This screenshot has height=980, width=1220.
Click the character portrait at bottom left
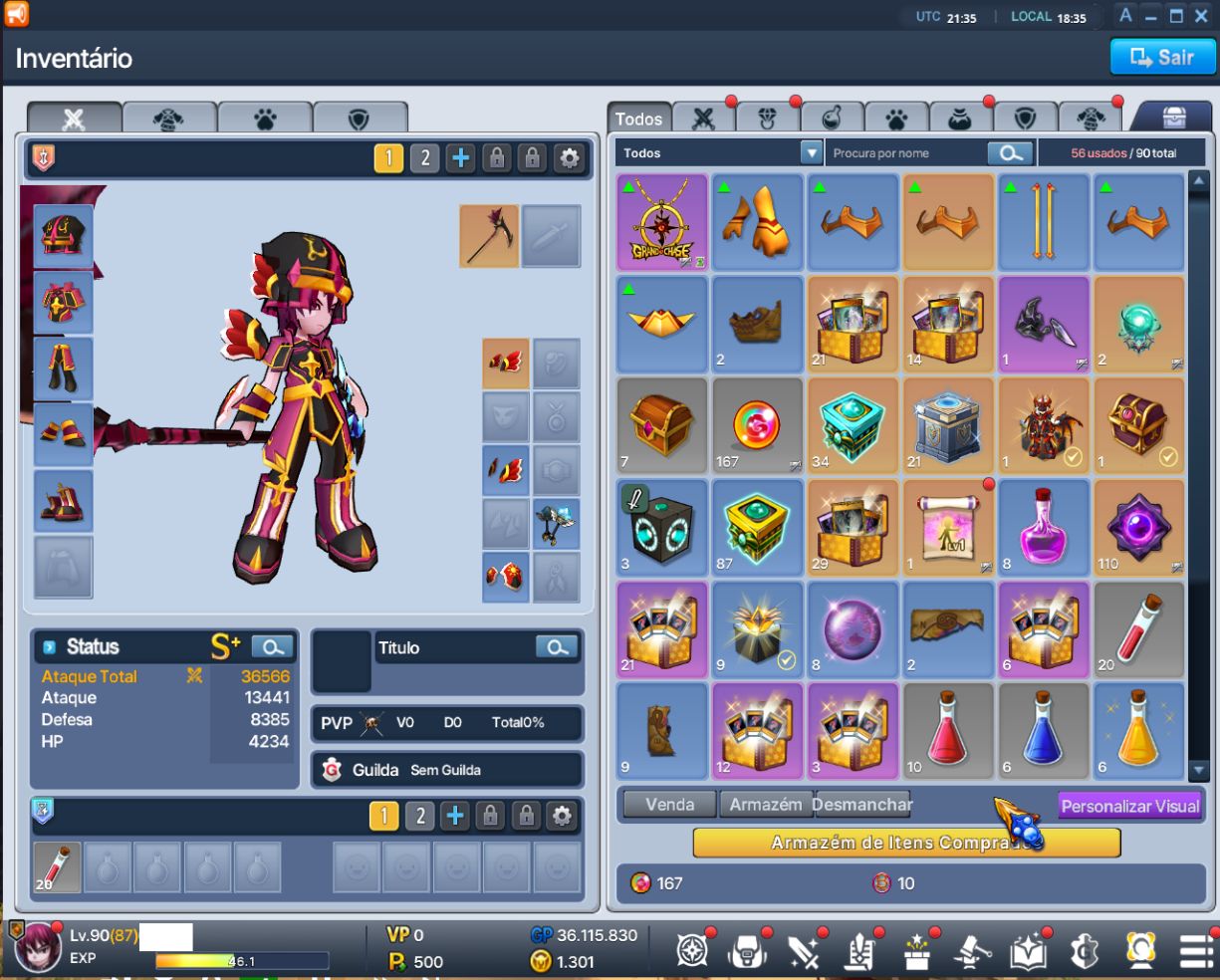pyautogui.click(x=36, y=948)
